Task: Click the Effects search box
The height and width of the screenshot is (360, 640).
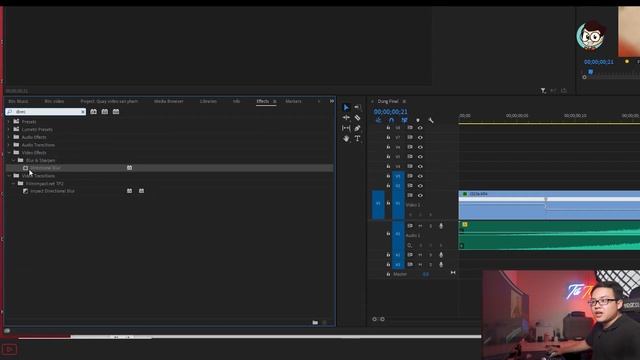Action: [x=45, y=111]
